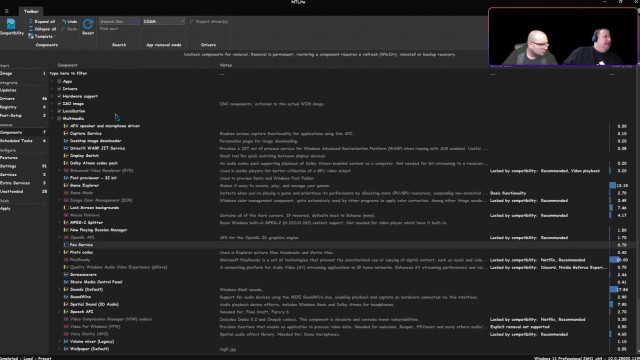Screen dimensions: 640x360
Task: Toggle the Hardware support checkbox
Action: pyautogui.click(x=59, y=96)
